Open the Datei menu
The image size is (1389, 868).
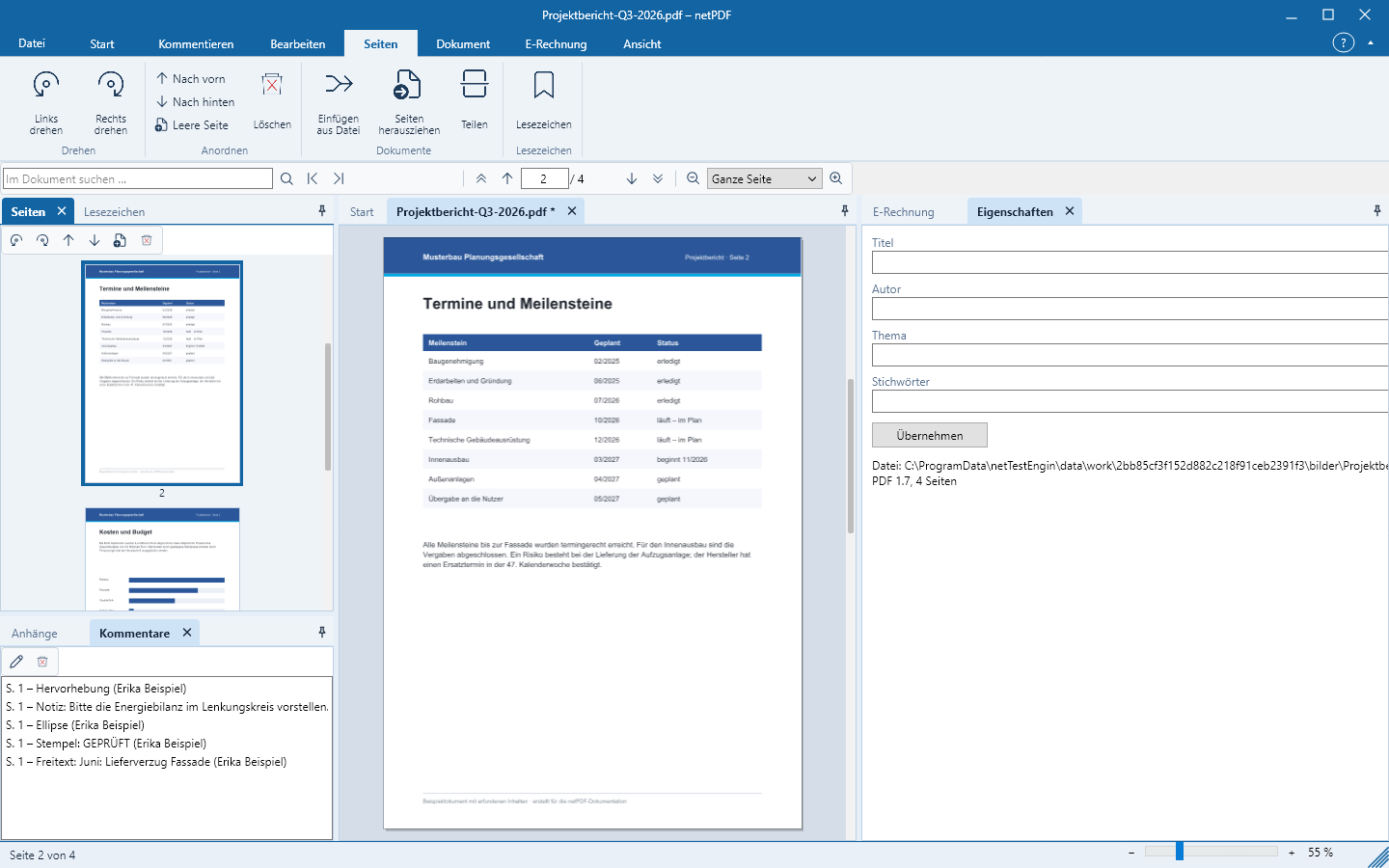pyautogui.click(x=32, y=43)
